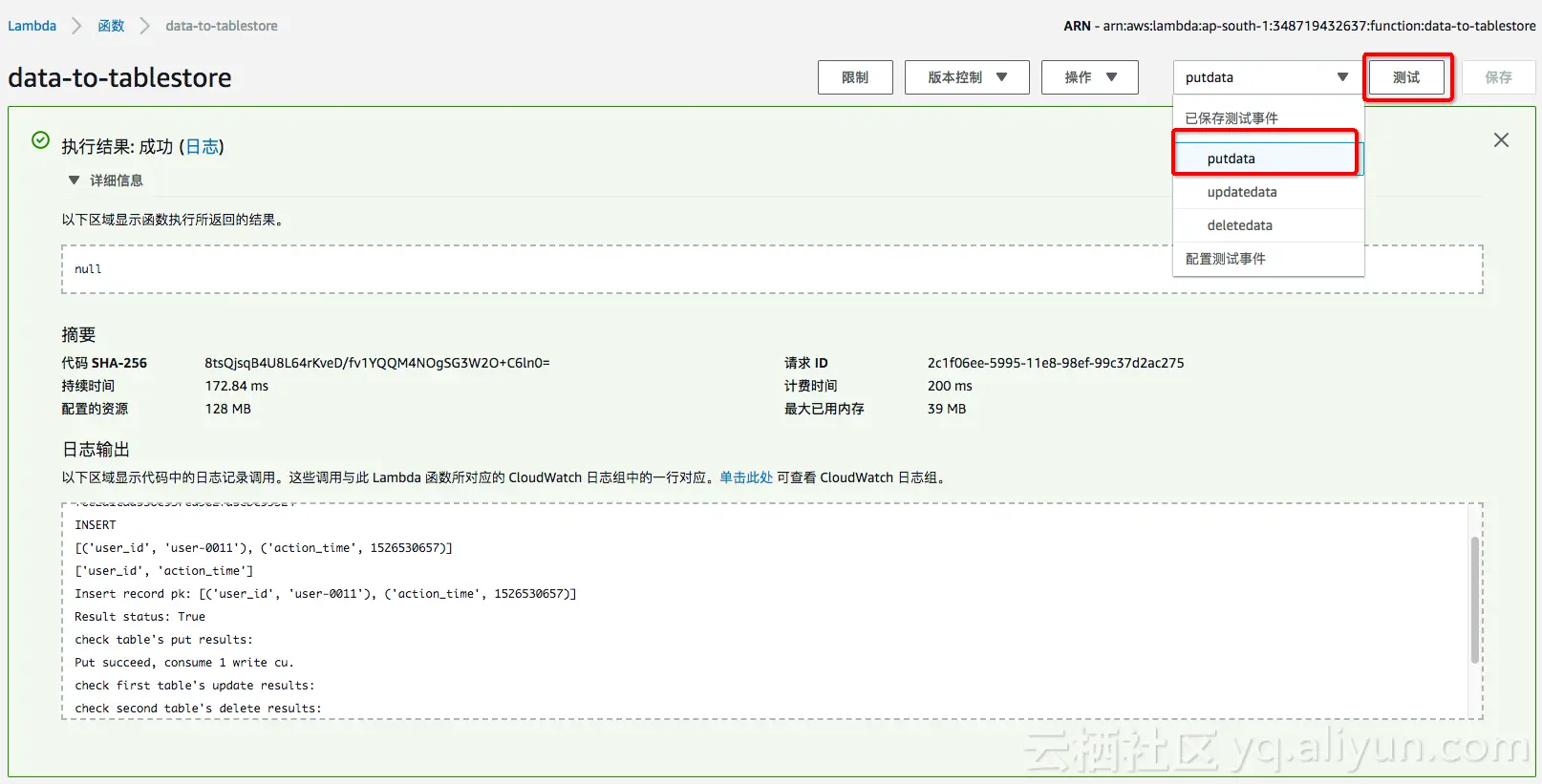
Task: Click 'Put succeed, consume 1 write cu.' line
Action: click(184, 663)
